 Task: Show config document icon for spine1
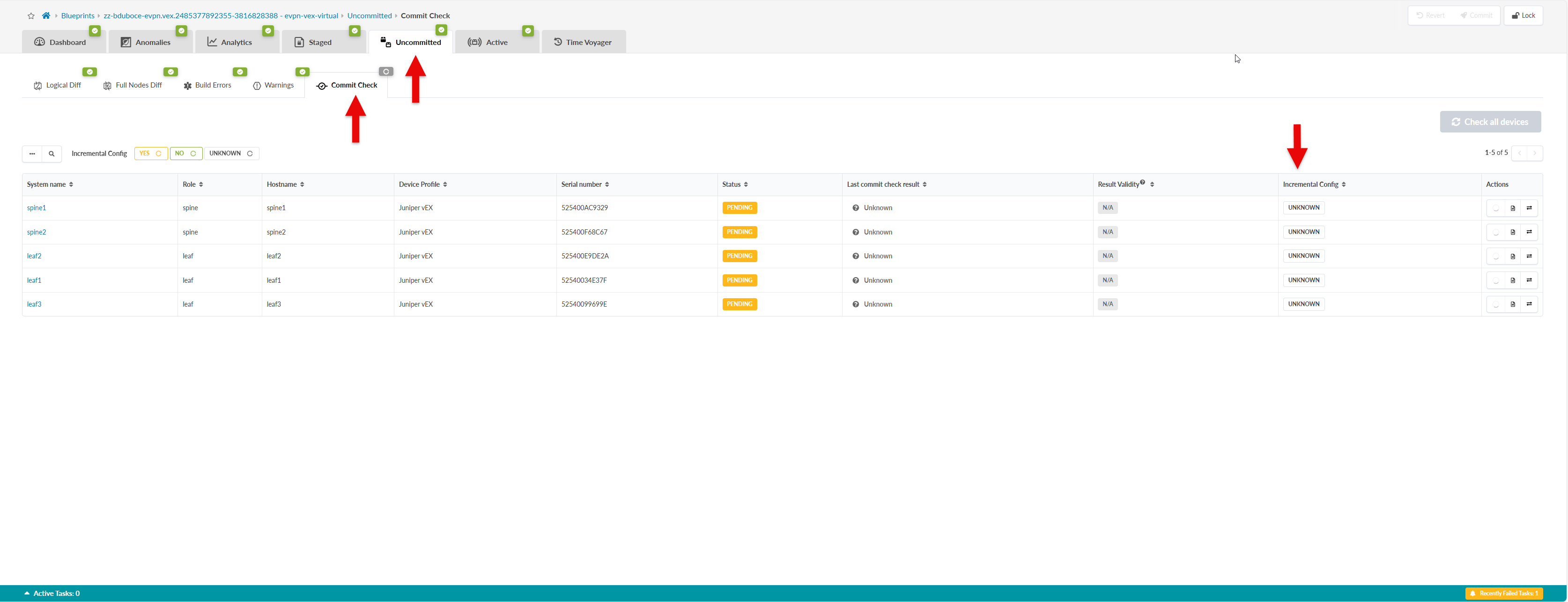pos(1513,208)
